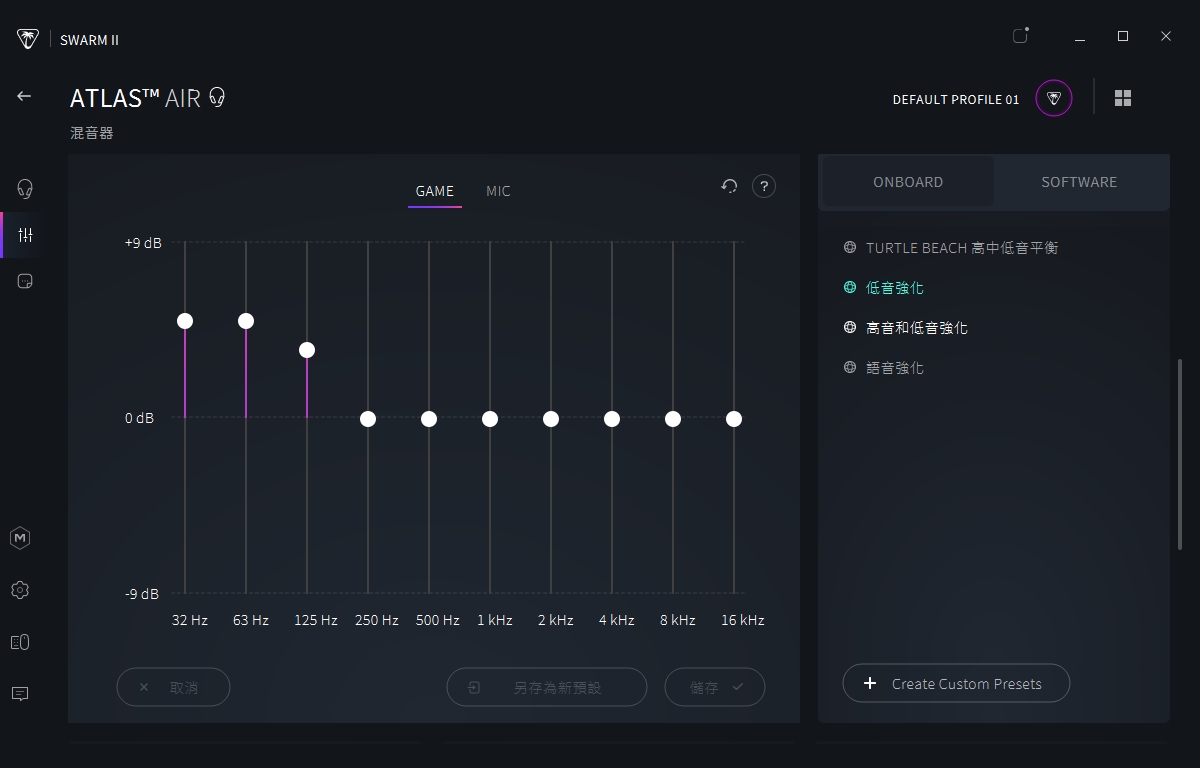Screen dimensions: 1200x768
Task: Click the presets list scrollbar
Action: coord(1180,454)
